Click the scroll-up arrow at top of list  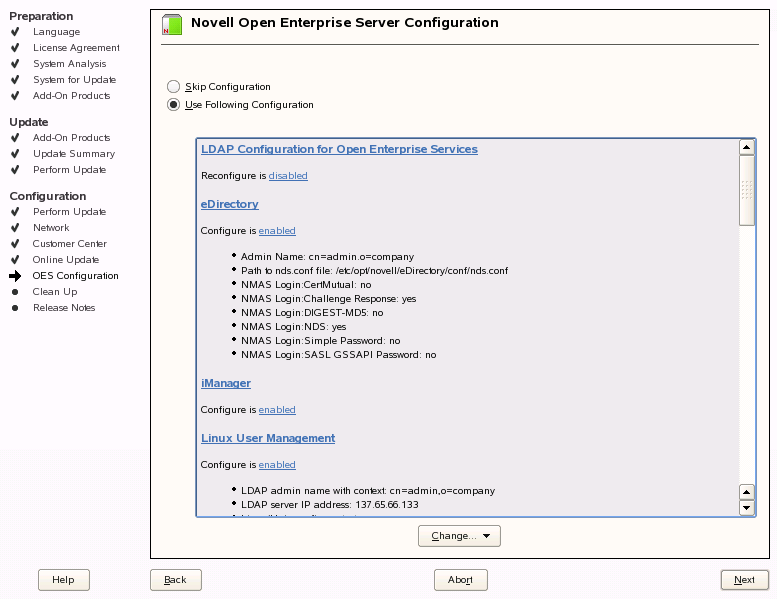(746, 148)
